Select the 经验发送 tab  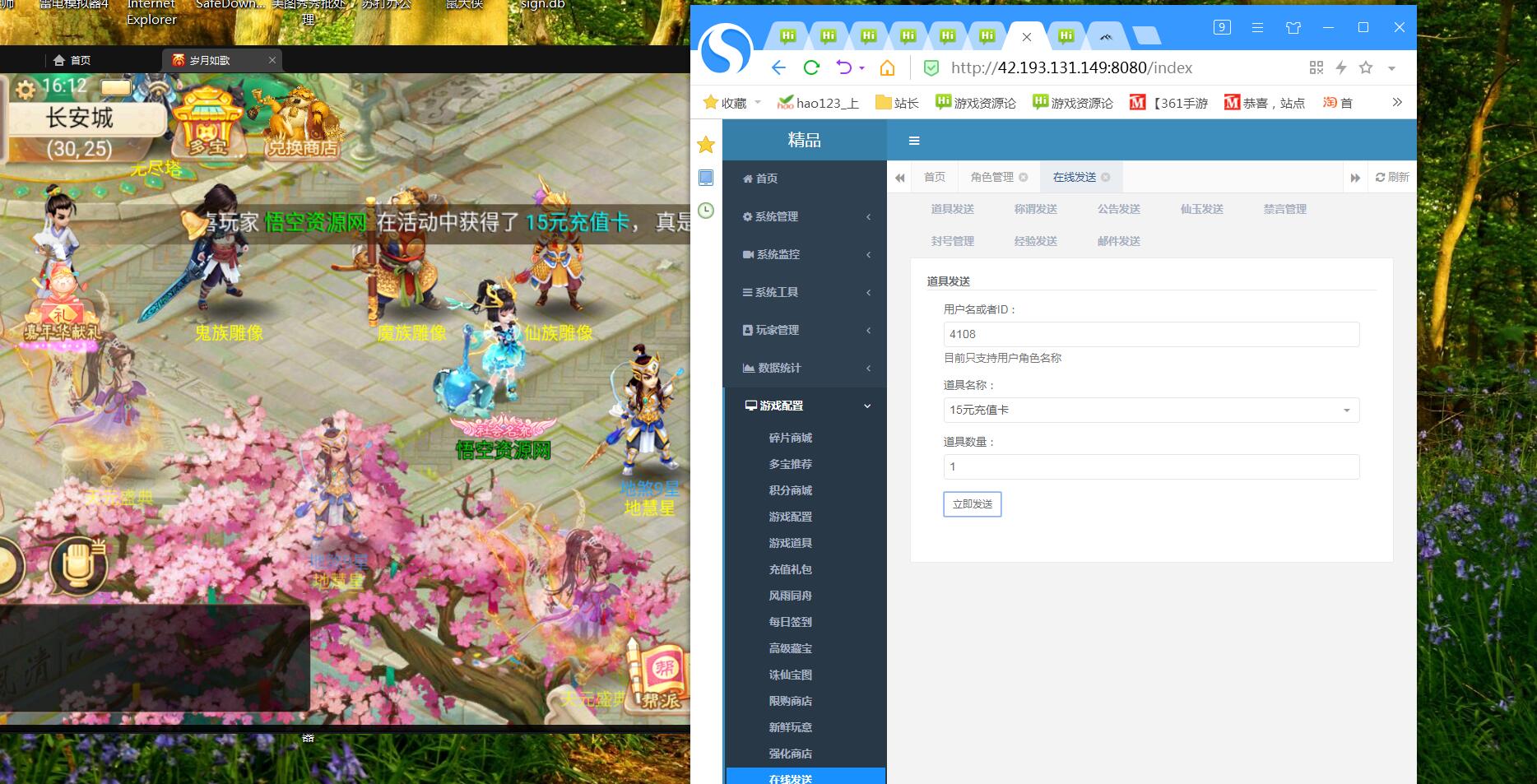(x=1035, y=241)
